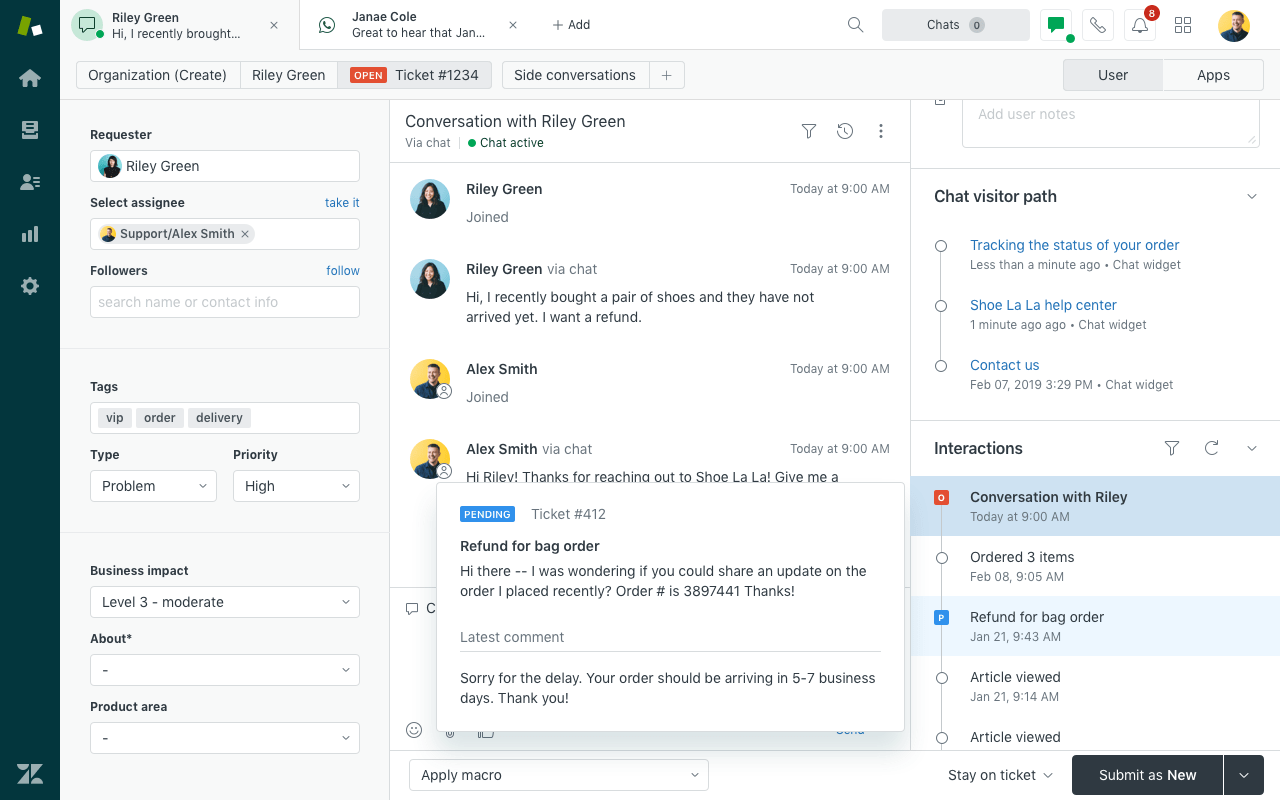Image resolution: width=1280 pixels, height=800 pixels.
Task: Click the Chats counter button
Action: (x=956, y=25)
